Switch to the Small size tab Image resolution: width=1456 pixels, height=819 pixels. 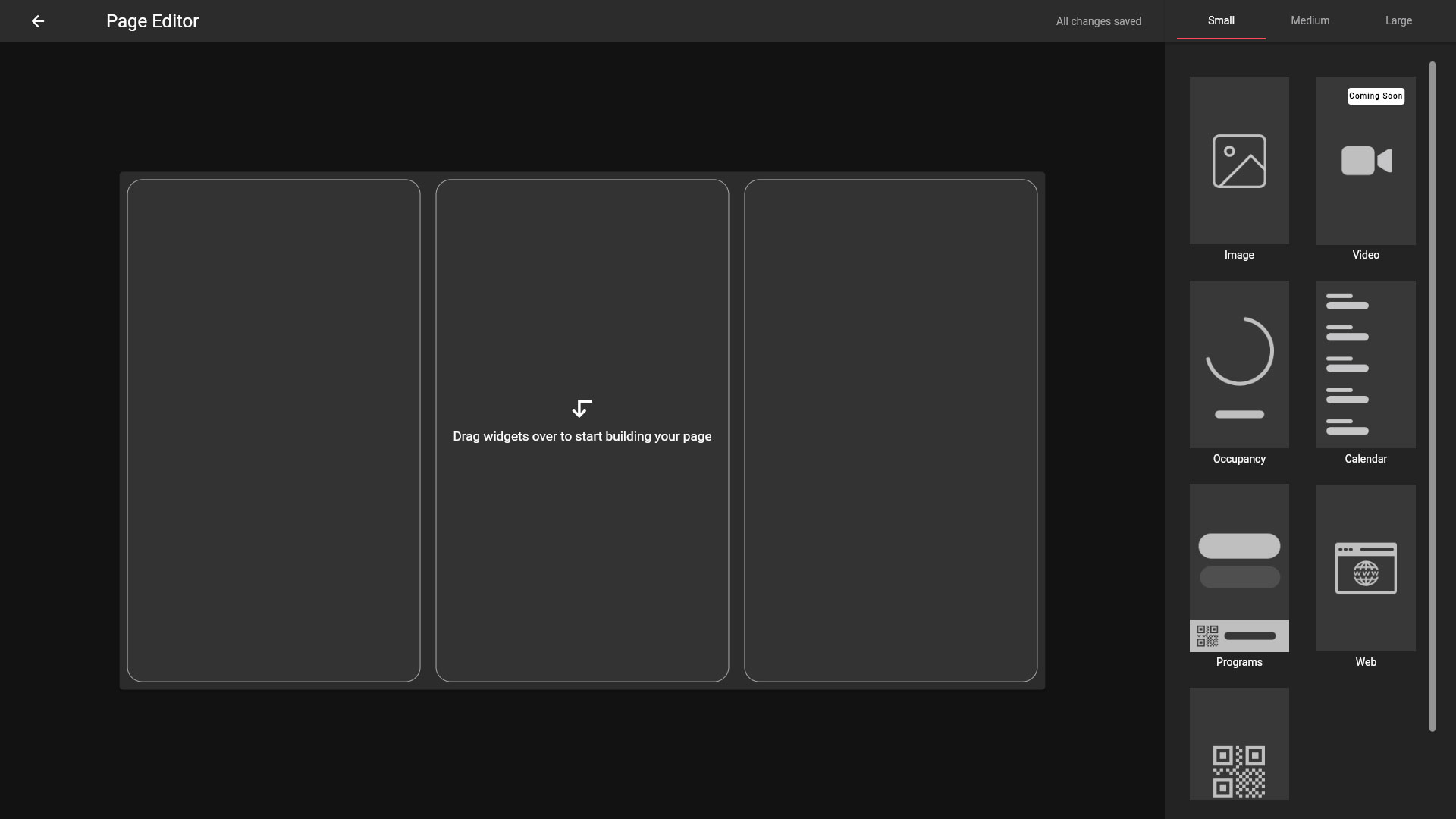(1221, 20)
